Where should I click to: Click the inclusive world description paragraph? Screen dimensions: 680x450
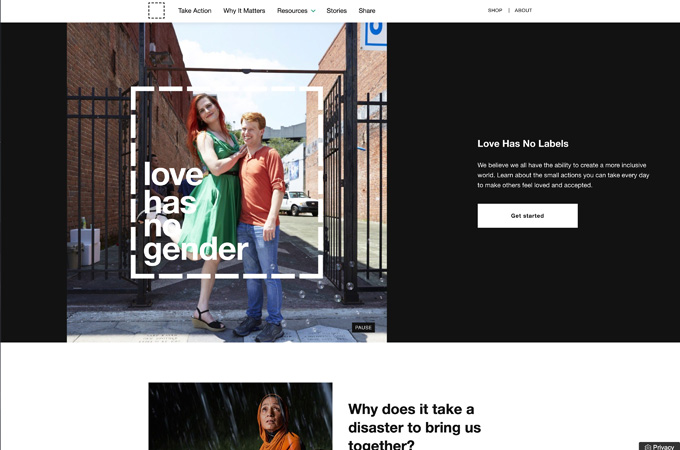563,175
